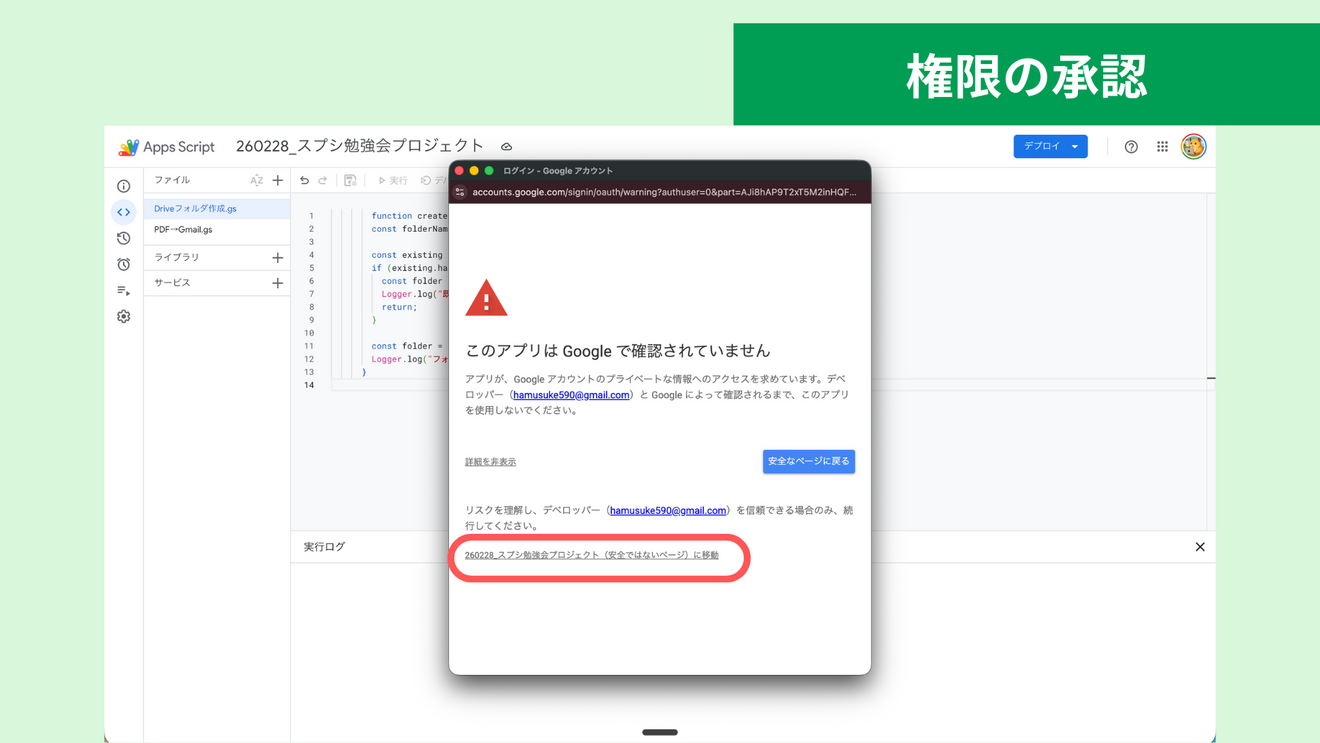1320x743 pixels.
Task: Click the popup address bar URL
Action: [664, 192]
